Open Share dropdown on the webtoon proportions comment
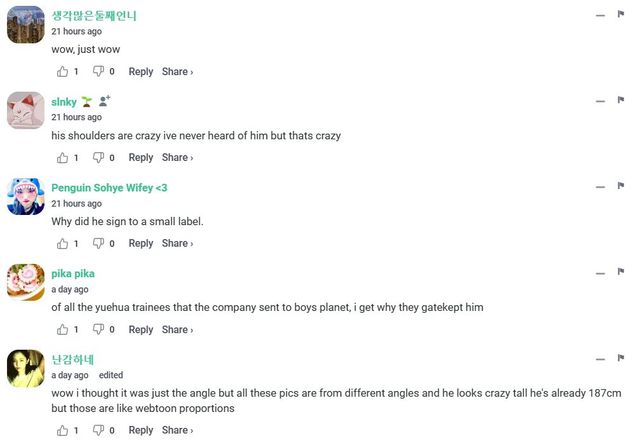This screenshot has height=442, width=640. (x=177, y=431)
